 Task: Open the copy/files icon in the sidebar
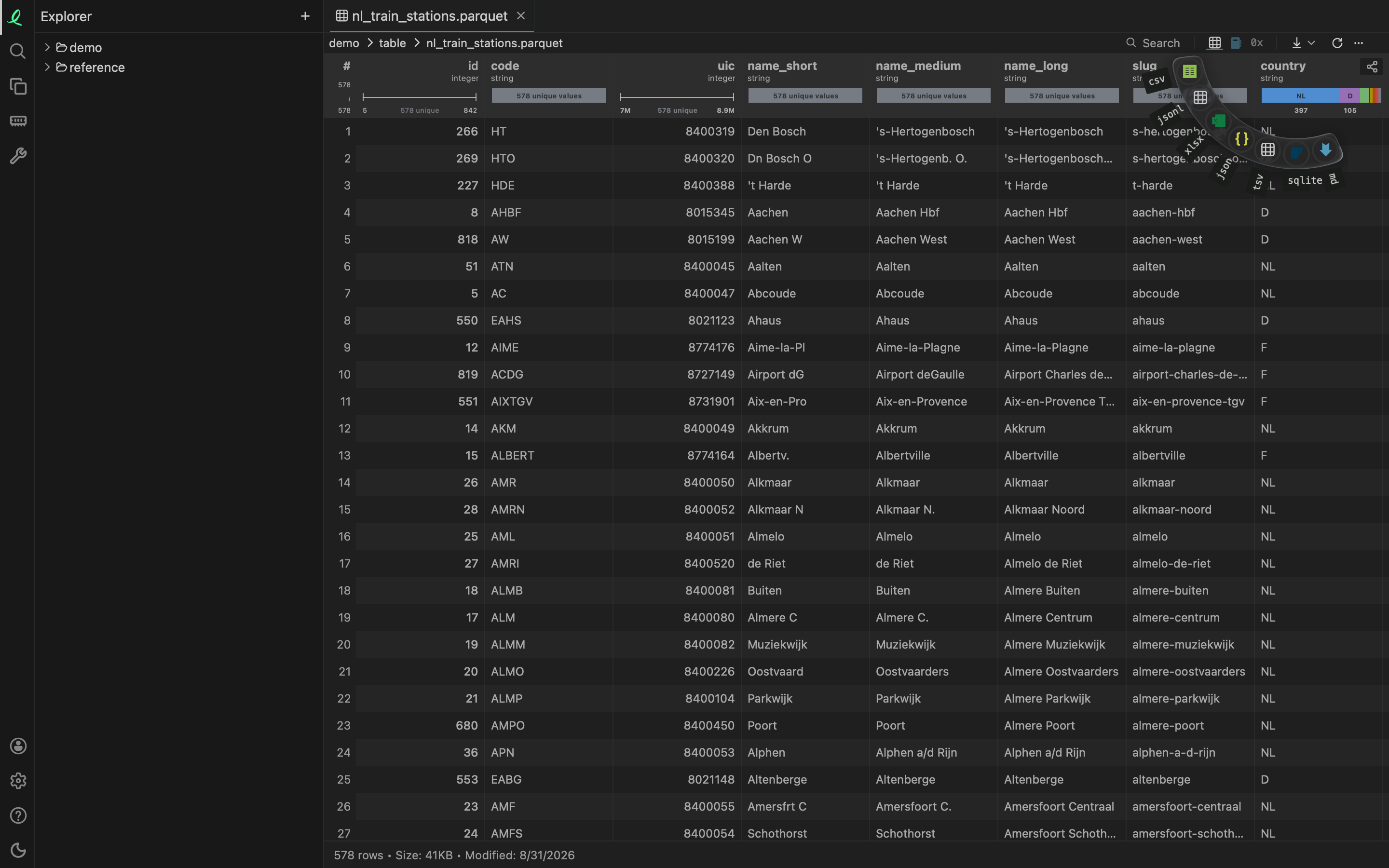point(18,87)
